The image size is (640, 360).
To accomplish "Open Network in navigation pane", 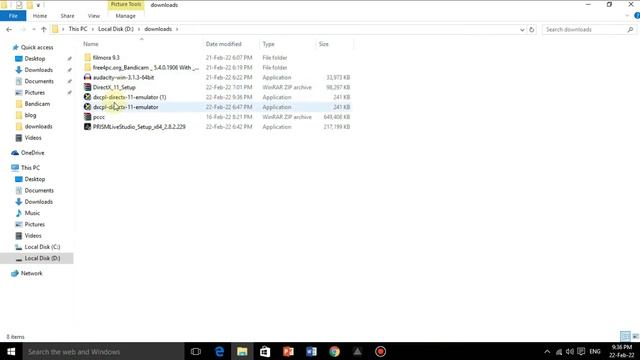I will click(x=31, y=273).
